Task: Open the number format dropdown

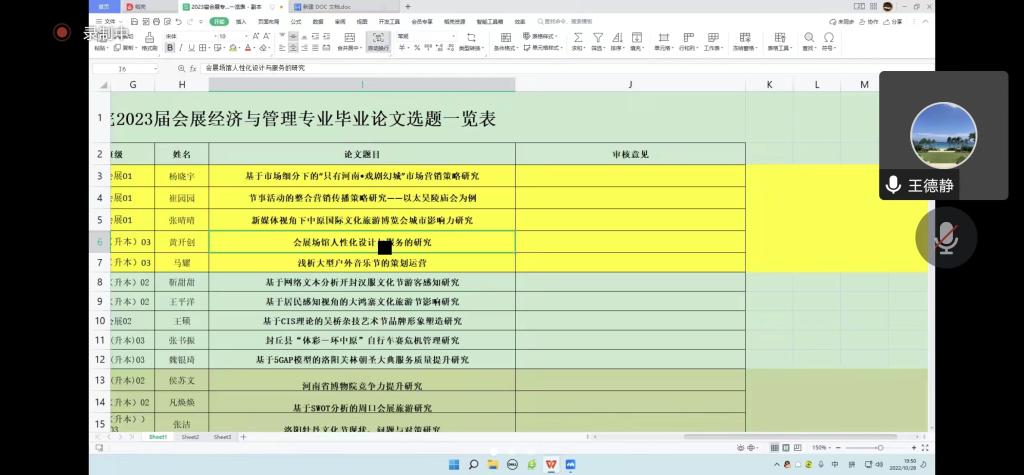Action: (452, 36)
